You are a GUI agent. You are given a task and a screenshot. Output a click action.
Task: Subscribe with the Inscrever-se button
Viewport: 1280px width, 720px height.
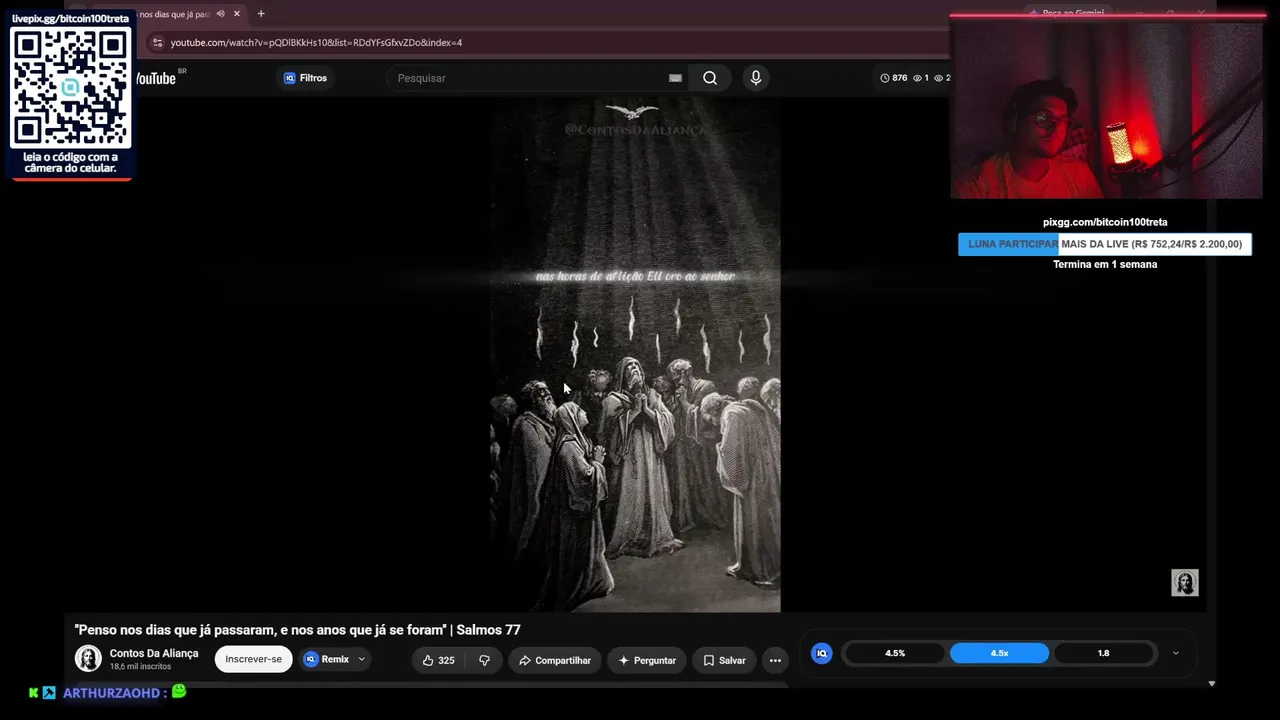coord(253,660)
